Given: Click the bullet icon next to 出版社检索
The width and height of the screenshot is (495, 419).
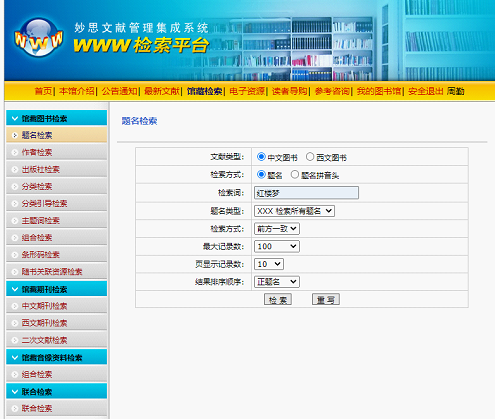Looking at the screenshot, I should click(x=15, y=169).
